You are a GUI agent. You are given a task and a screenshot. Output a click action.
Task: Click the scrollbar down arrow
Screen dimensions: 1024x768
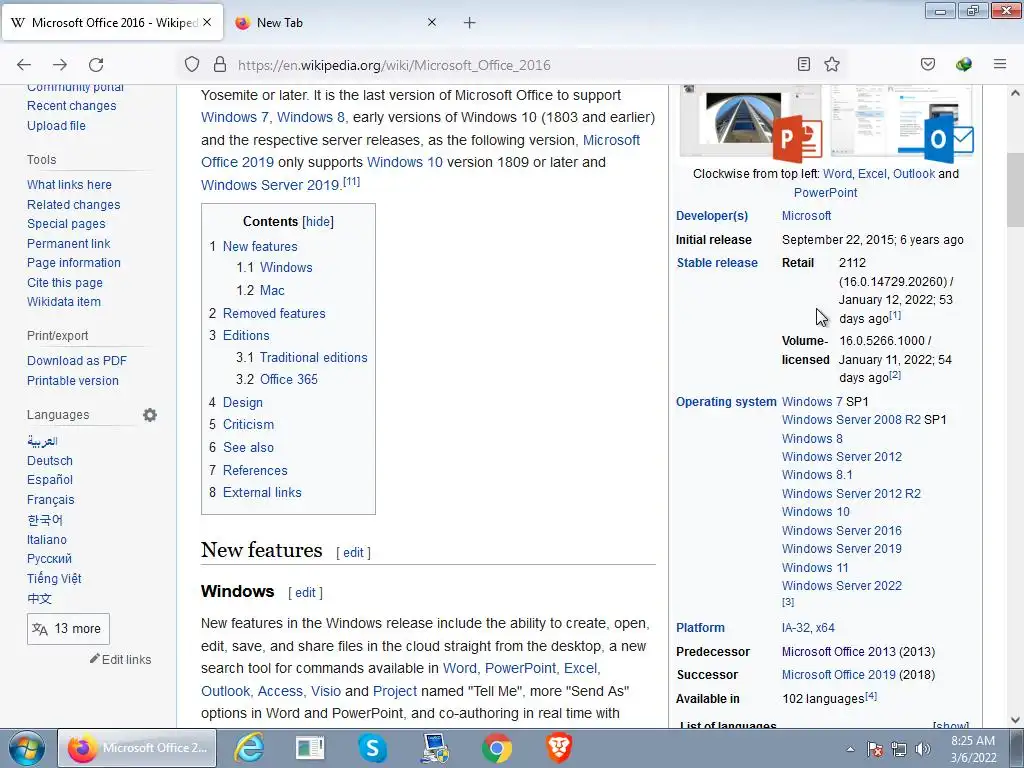click(x=1015, y=720)
